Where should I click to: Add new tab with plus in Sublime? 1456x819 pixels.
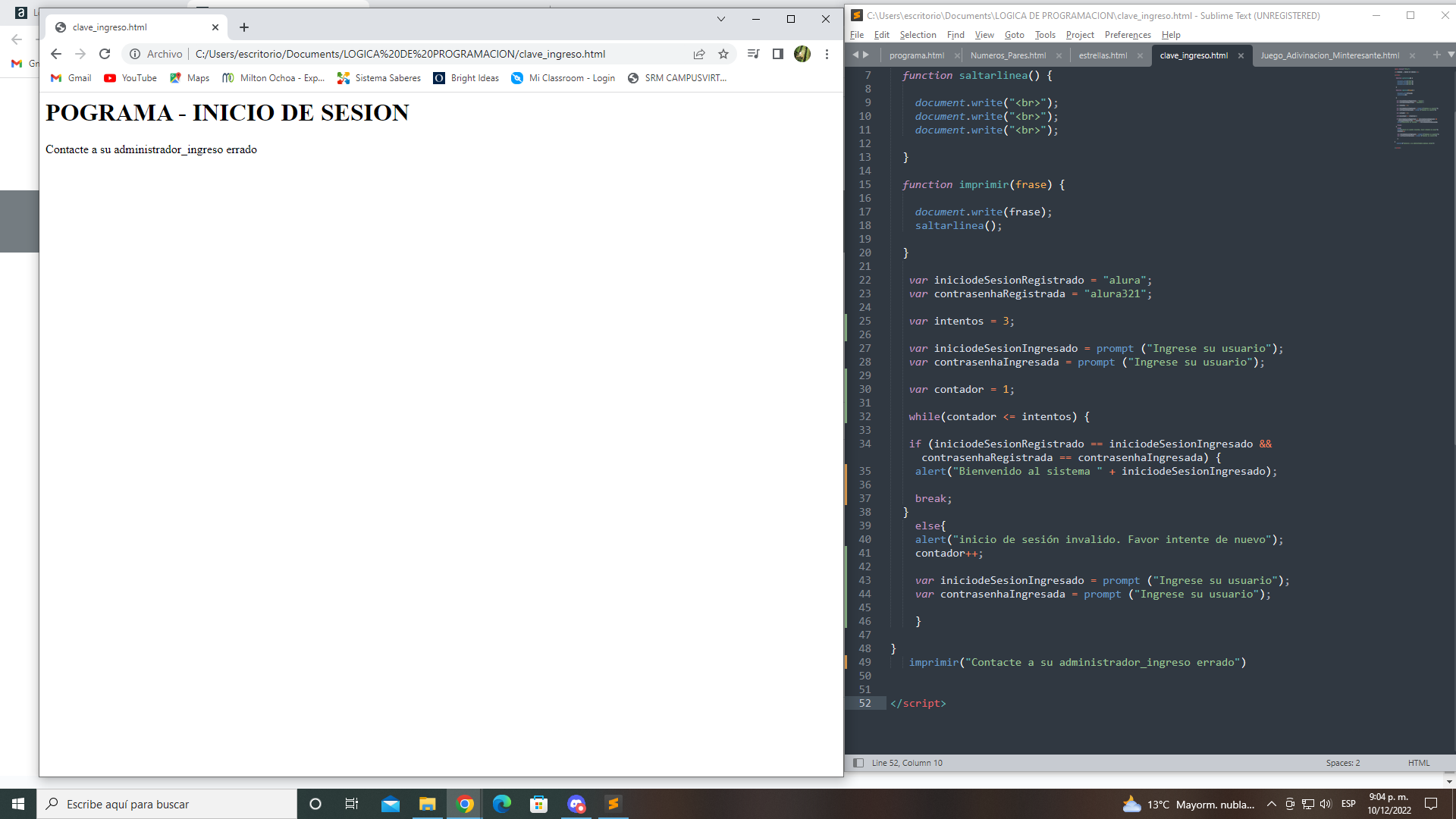point(1436,55)
